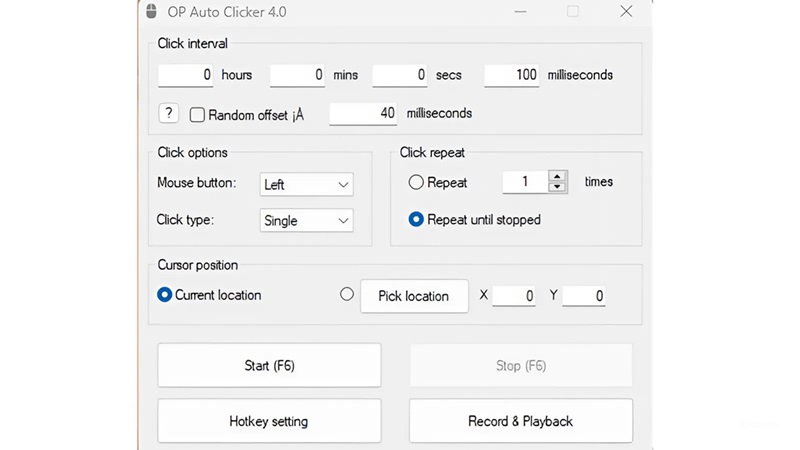The width and height of the screenshot is (800, 450).
Task: Click the Random offset milliseconds field
Action: 363,114
